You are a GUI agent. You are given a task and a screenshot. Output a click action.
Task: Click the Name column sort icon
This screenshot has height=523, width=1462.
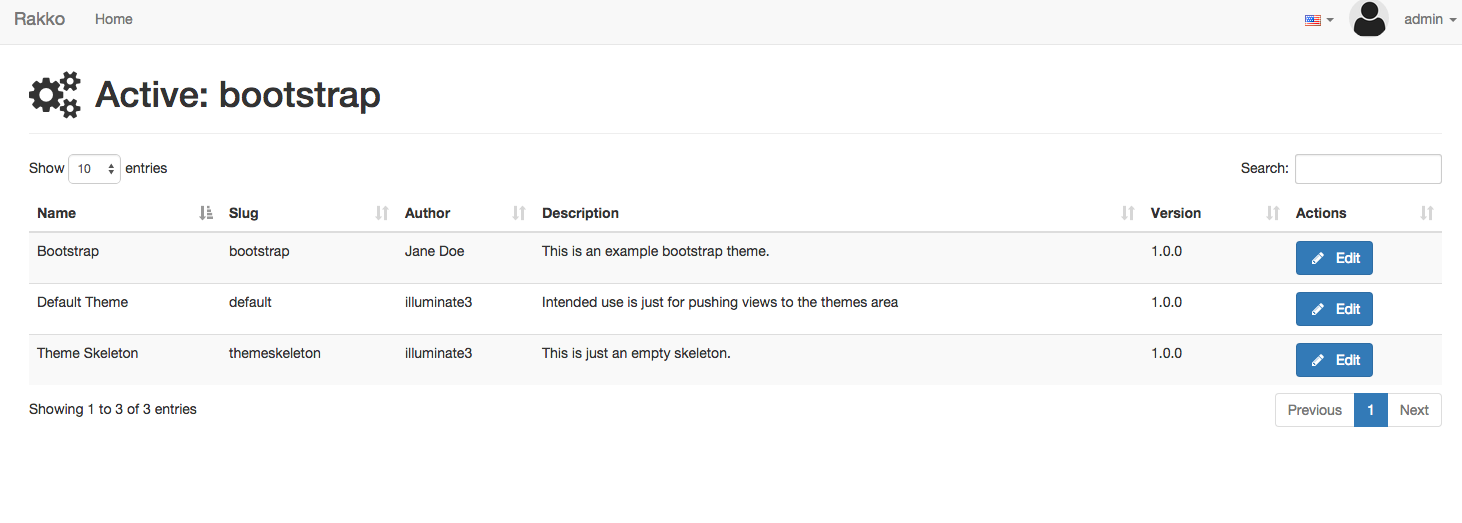pyautogui.click(x=206, y=213)
